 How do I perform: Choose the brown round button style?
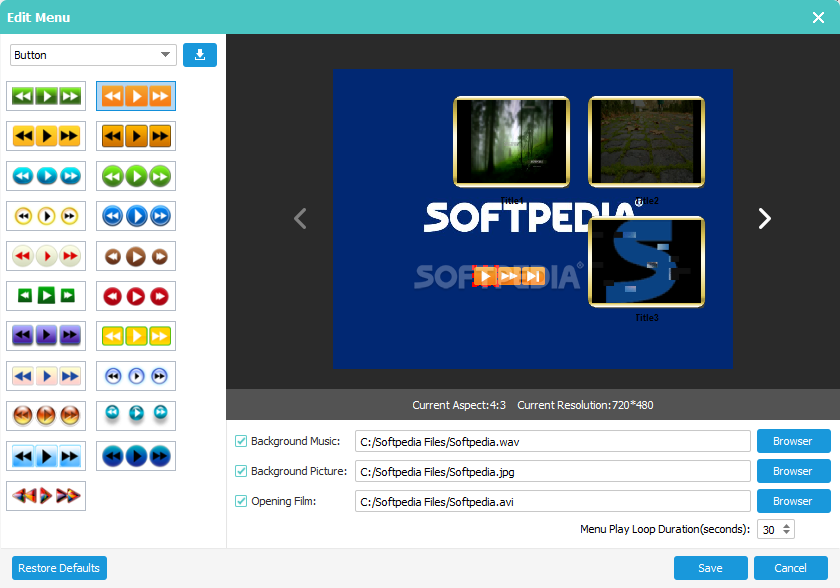136,256
